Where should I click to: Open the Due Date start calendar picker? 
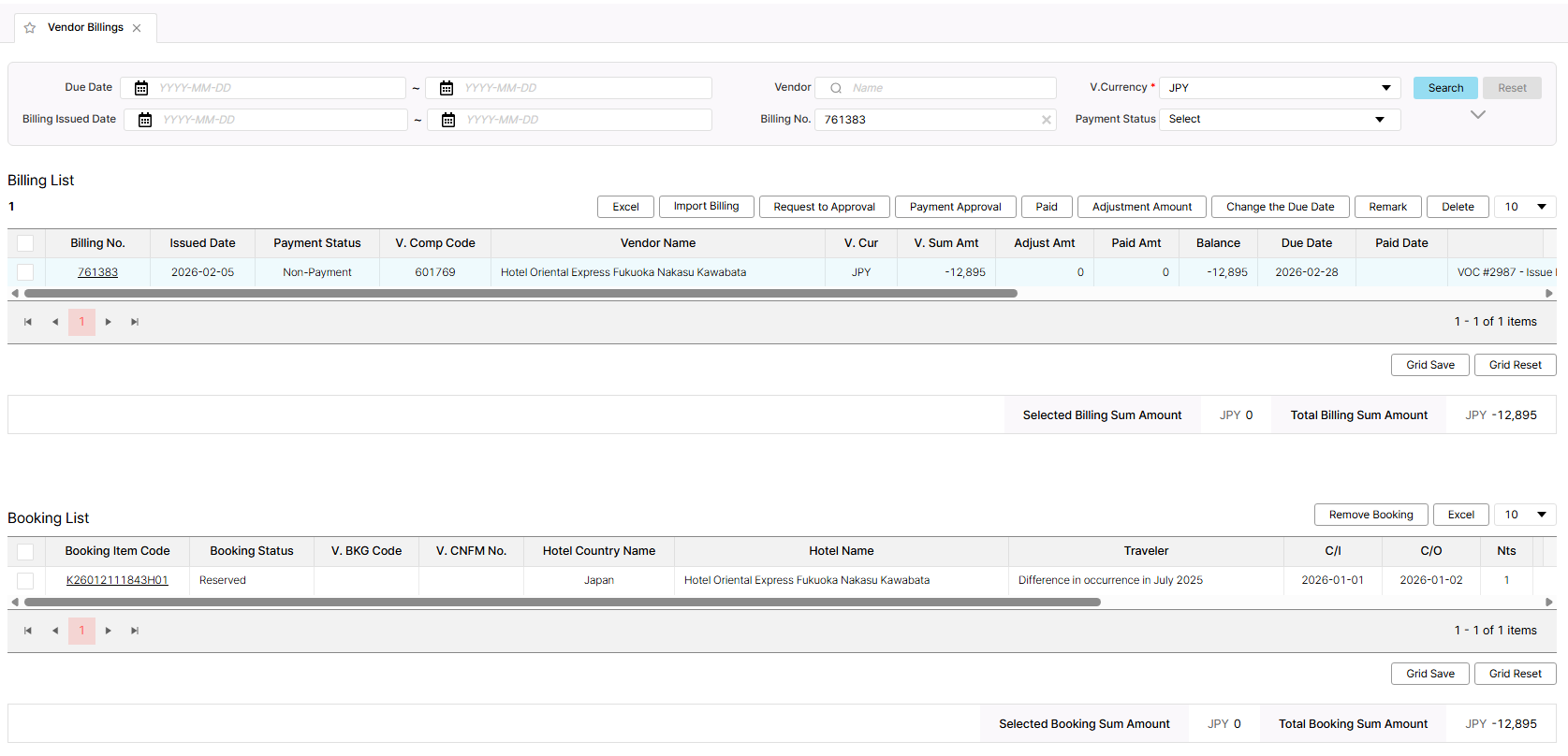[141, 88]
